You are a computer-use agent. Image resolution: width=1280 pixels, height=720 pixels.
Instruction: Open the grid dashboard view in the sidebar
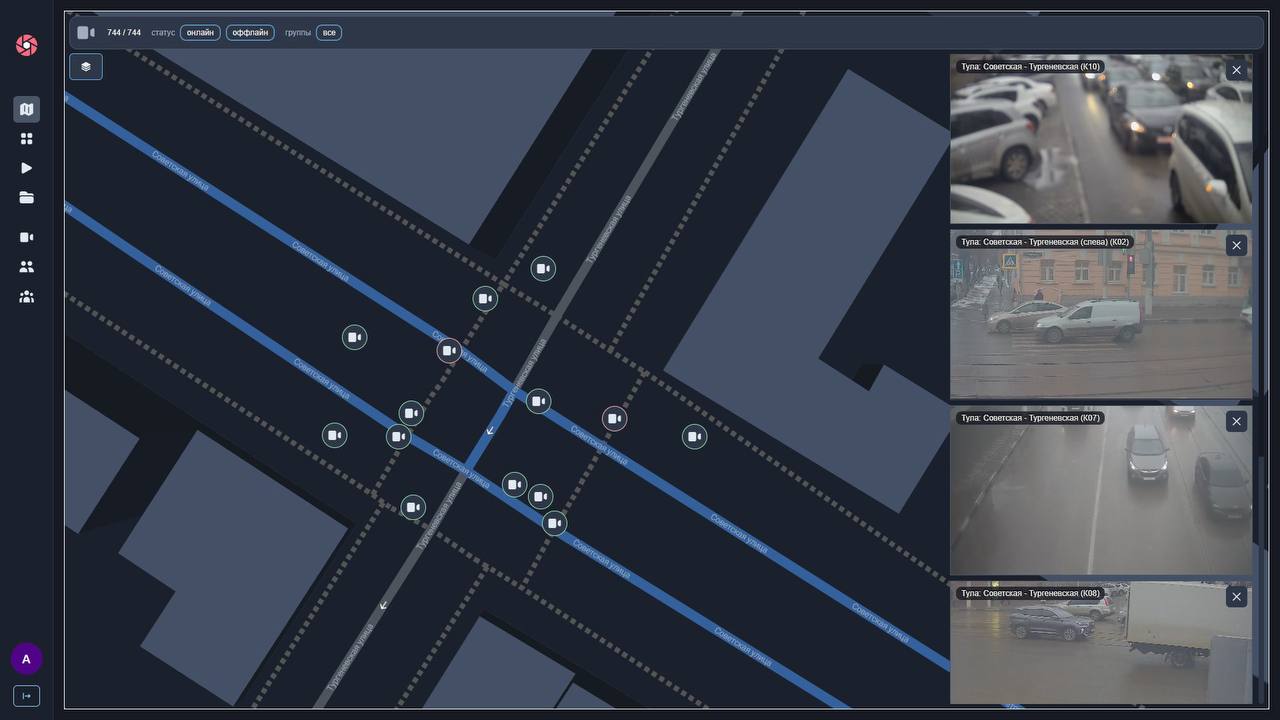[x=27, y=139]
